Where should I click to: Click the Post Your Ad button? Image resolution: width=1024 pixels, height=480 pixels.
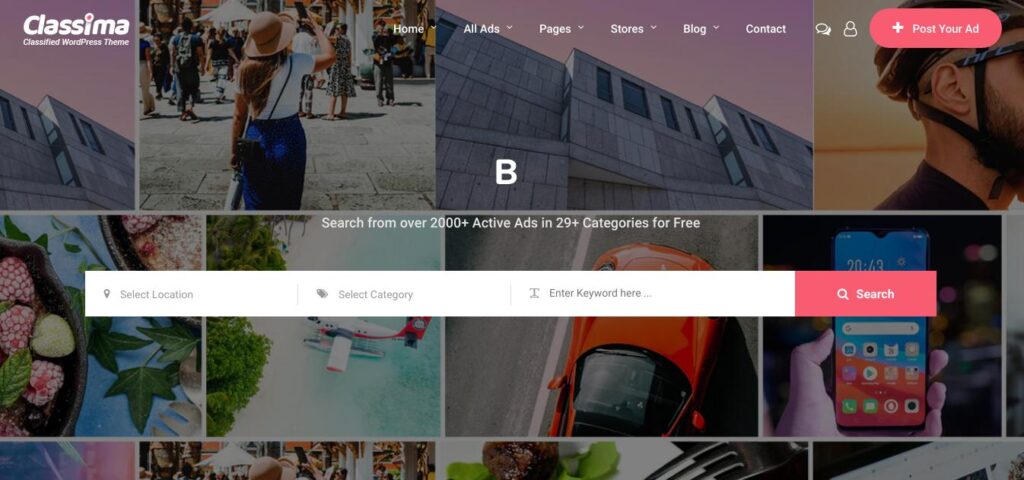coord(935,28)
